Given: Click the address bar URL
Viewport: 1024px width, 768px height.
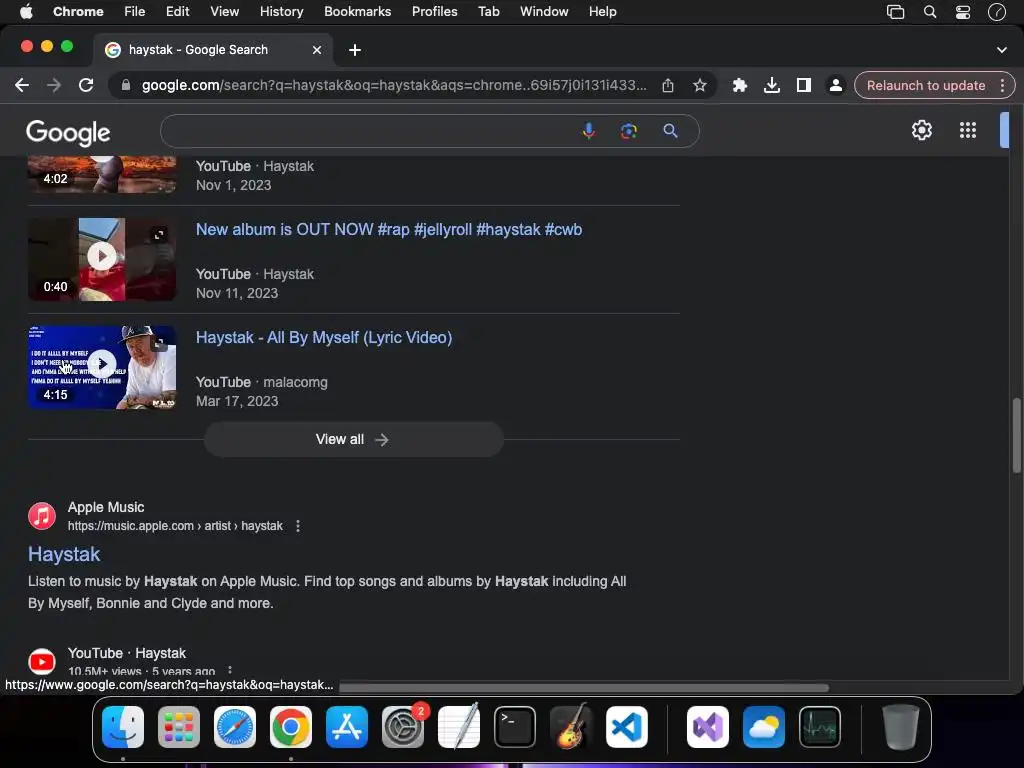Looking at the screenshot, I should (394, 86).
